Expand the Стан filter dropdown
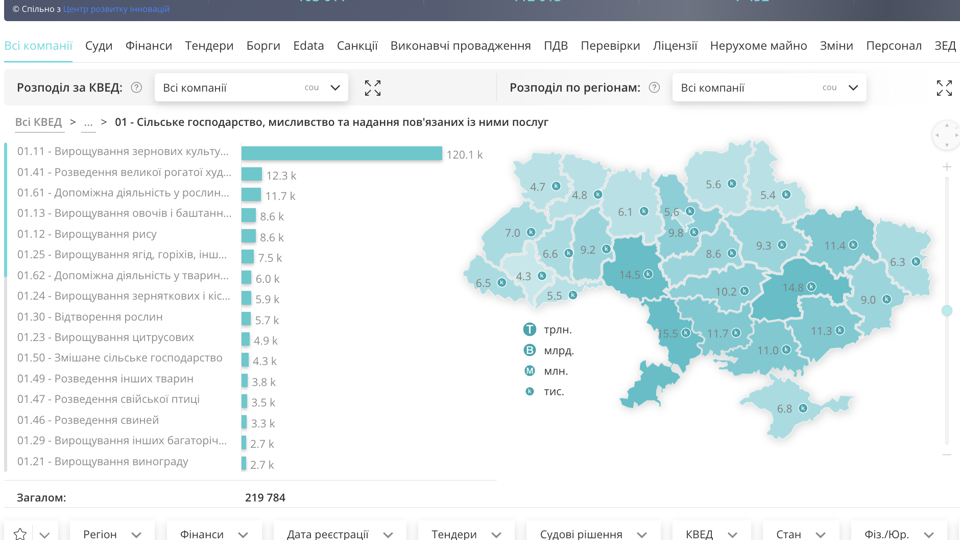This screenshot has height=540, width=960. 801,534
